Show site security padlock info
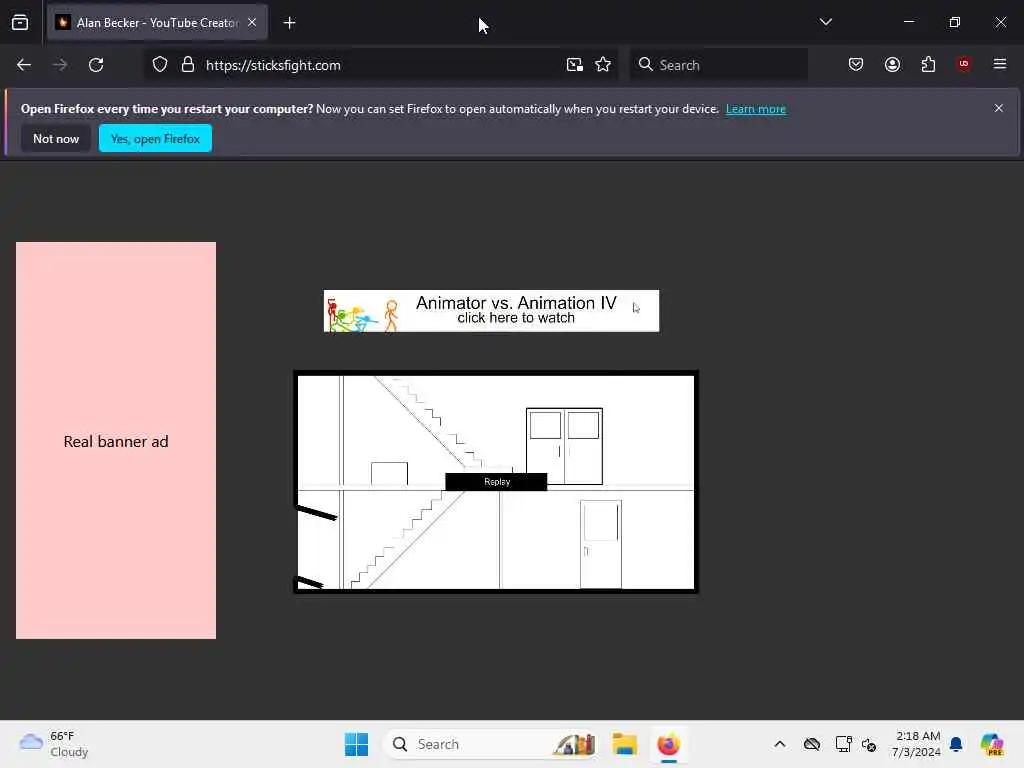Image resolution: width=1024 pixels, height=768 pixels. tap(188, 65)
